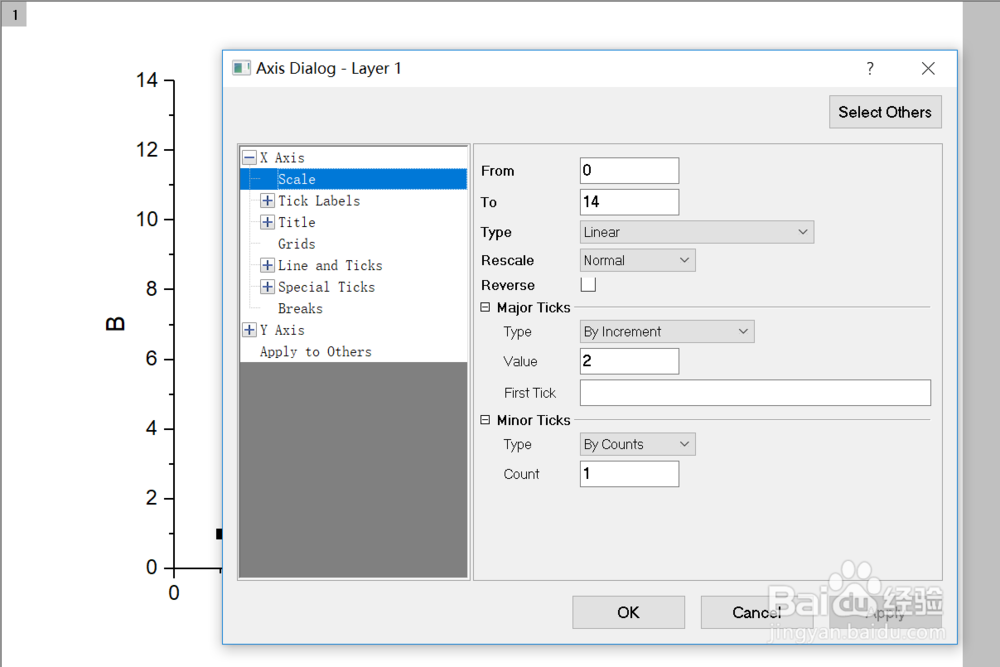This screenshot has height=667, width=1000.
Task: Open Major Ticks Type By Increment dropdown
Action: (666, 332)
